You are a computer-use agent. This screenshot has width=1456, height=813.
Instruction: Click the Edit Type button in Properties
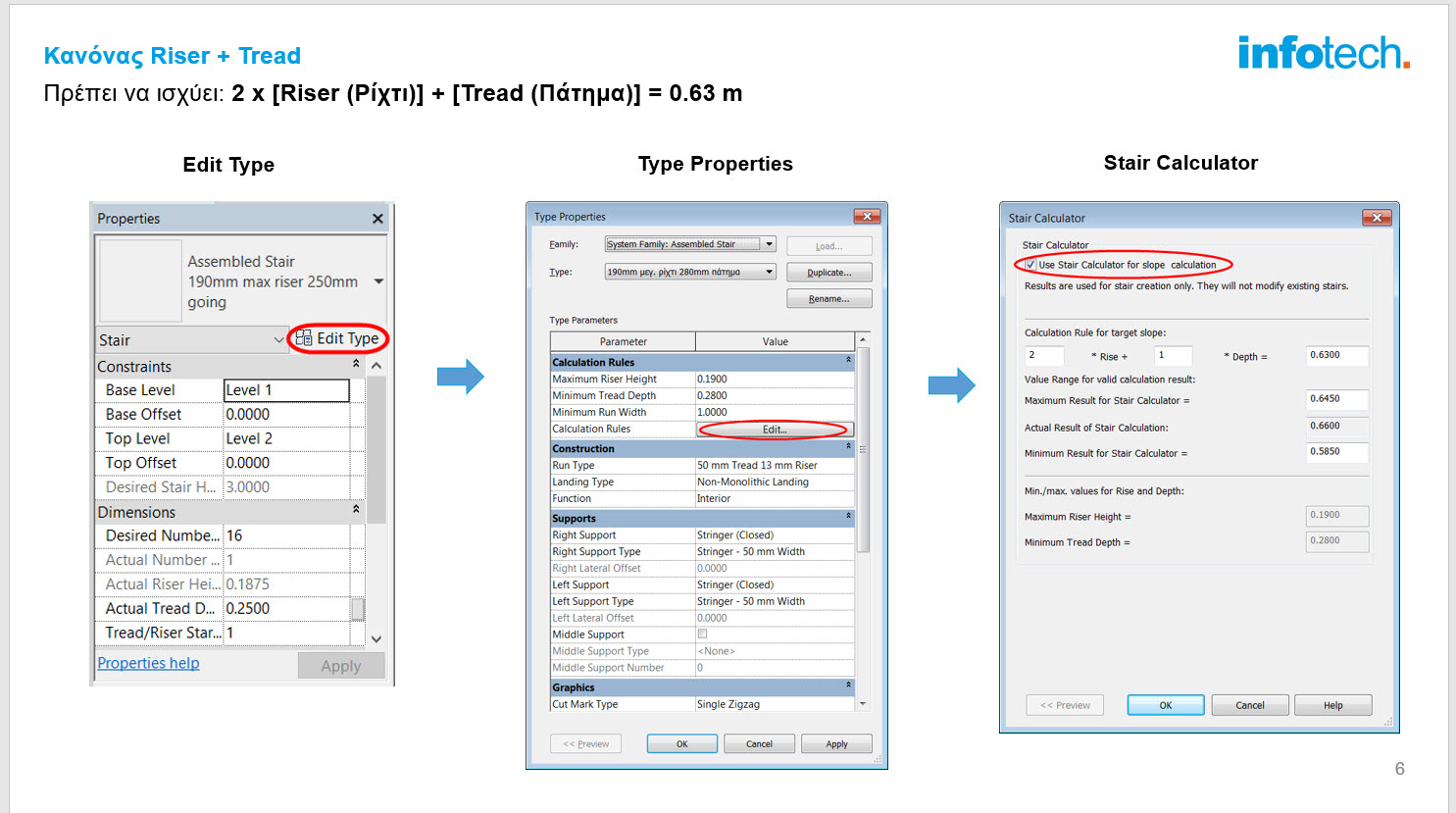click(337, 338)
